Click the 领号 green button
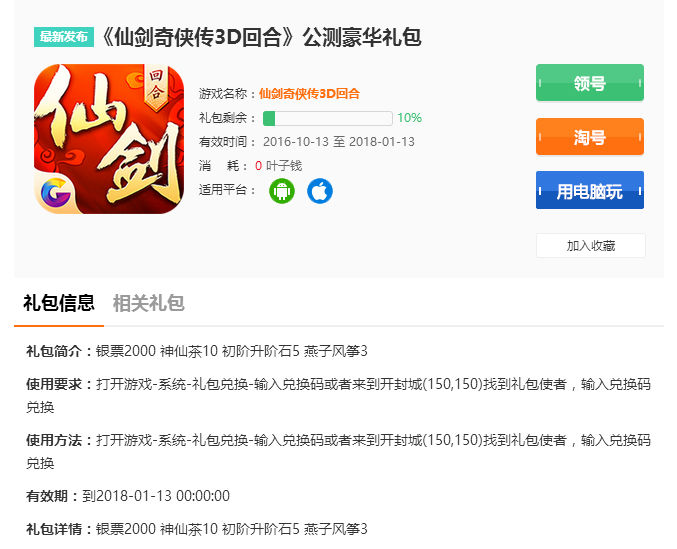 point(590,82)
